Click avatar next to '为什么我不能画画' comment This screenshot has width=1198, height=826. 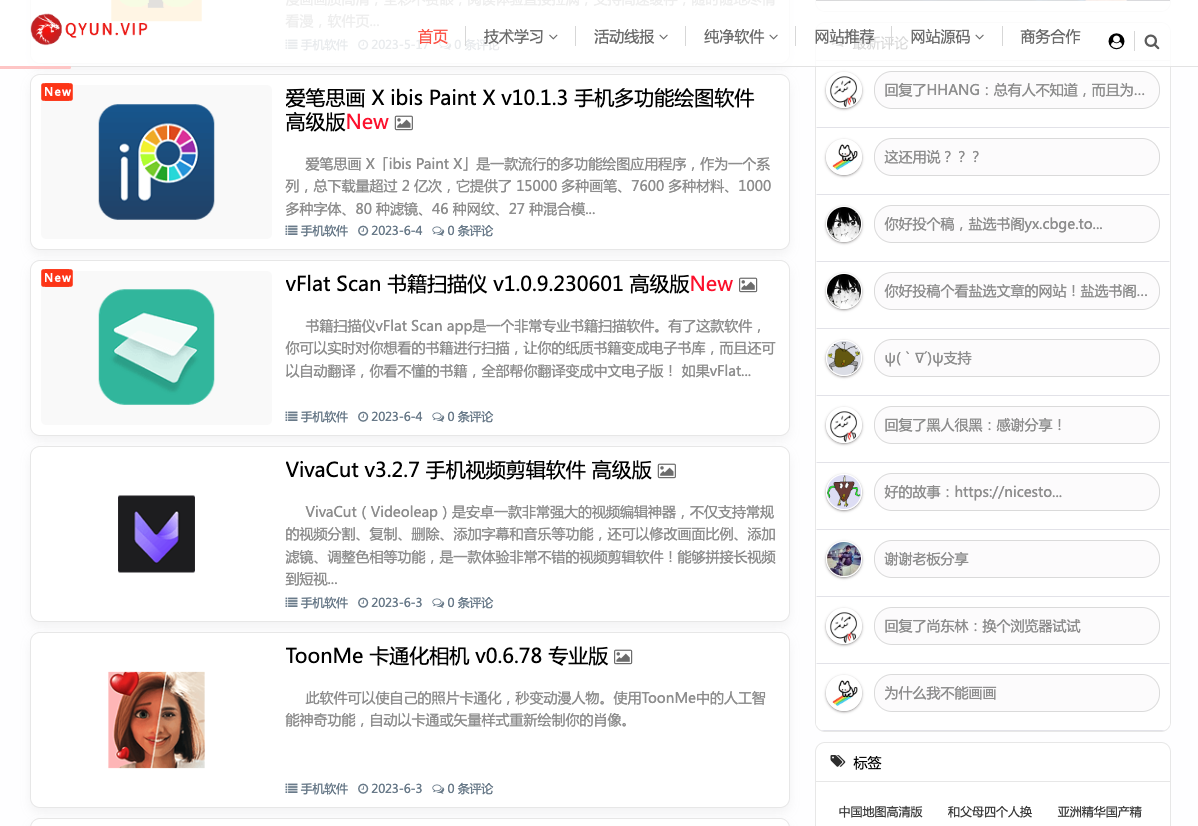click(844, 693)
